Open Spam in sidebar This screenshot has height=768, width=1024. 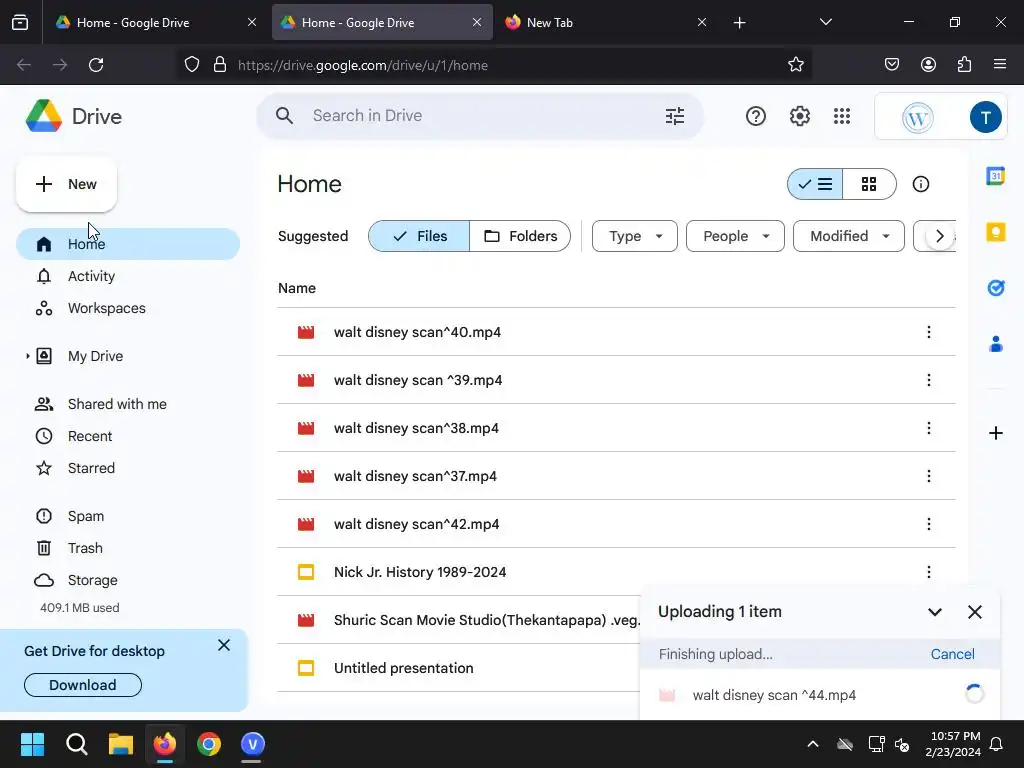(128, 517)
